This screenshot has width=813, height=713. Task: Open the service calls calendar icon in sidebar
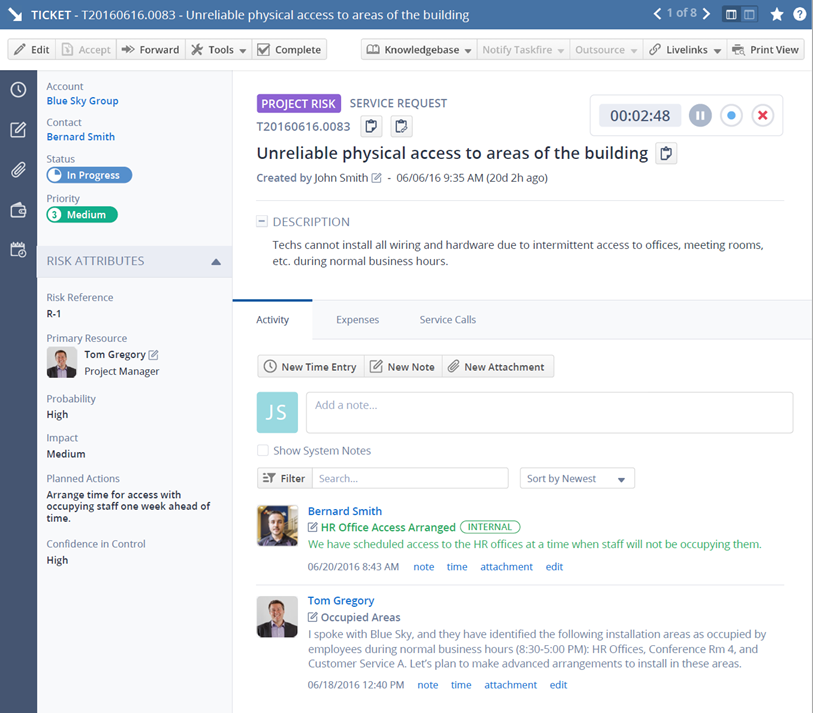[x=18, y=249]
